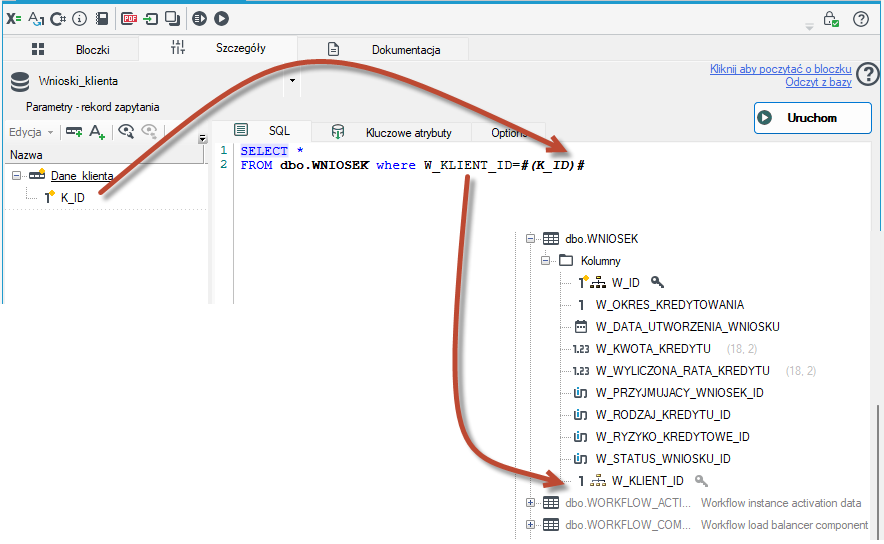Click the info circle toolbar icon
This screenshot has height=544, width=884.
pos(80,19)
